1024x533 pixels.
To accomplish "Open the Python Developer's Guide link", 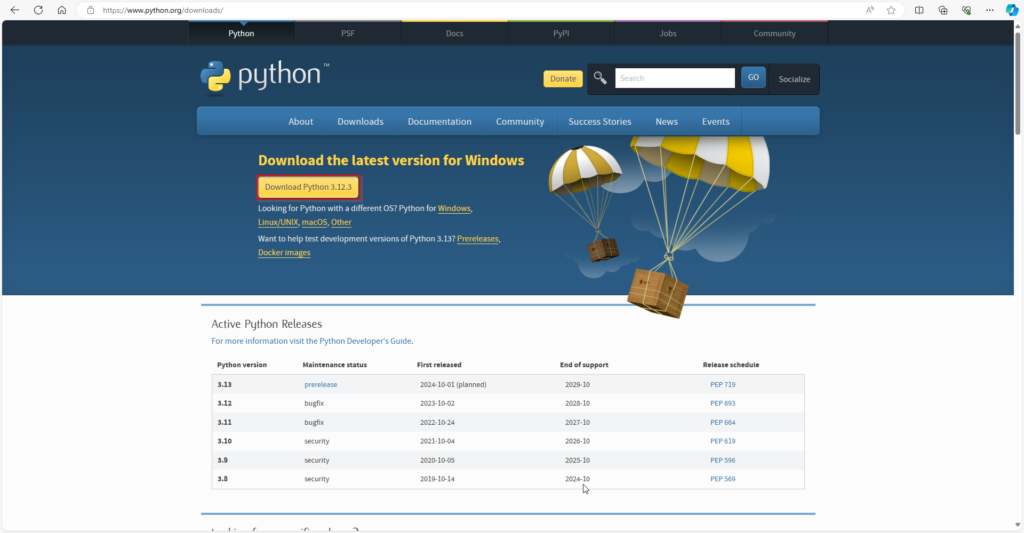I will point(312,341).
